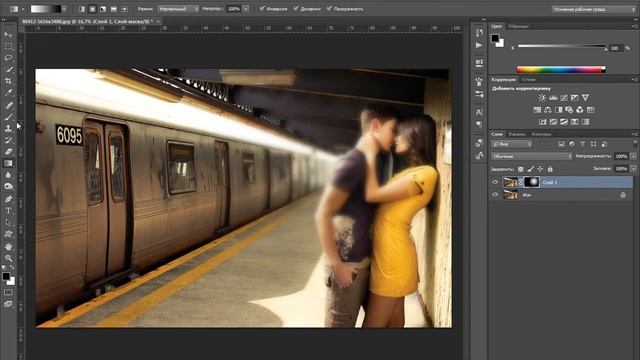
Task: Open collapsed History panel icon
Action: (x=479, y=32)
